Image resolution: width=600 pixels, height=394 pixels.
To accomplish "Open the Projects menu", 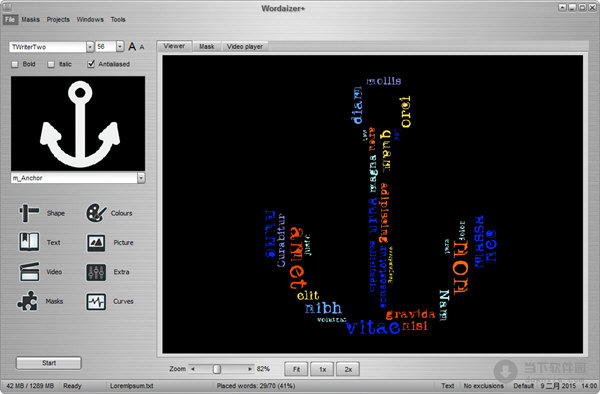I will tap(58, 20).
